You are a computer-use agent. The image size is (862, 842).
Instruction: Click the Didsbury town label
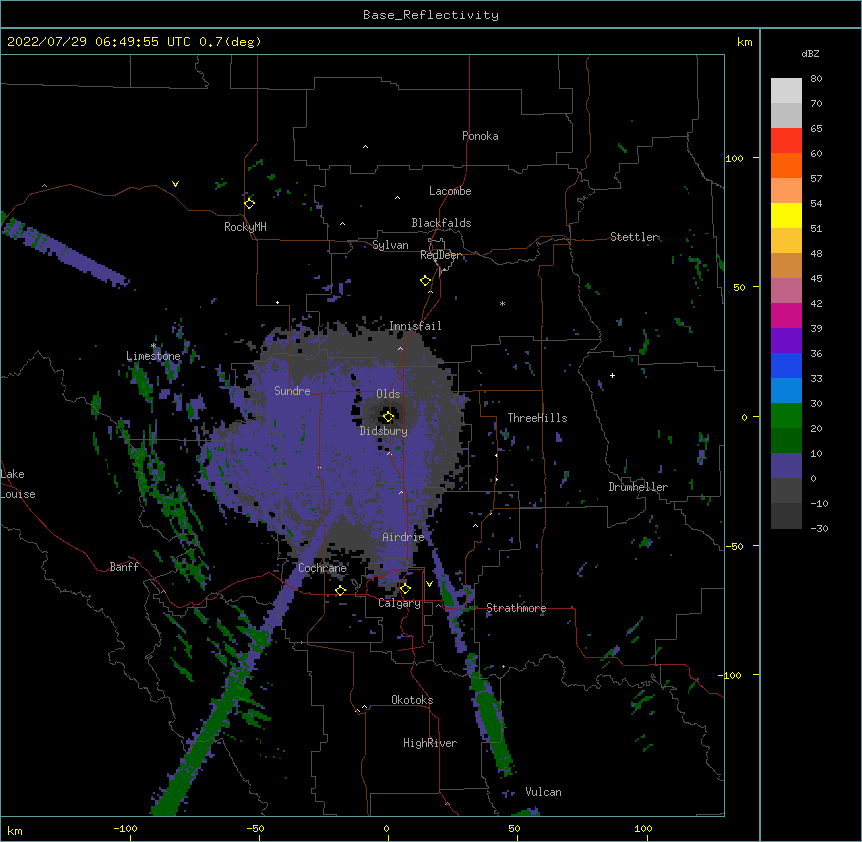tap(384, 431)
